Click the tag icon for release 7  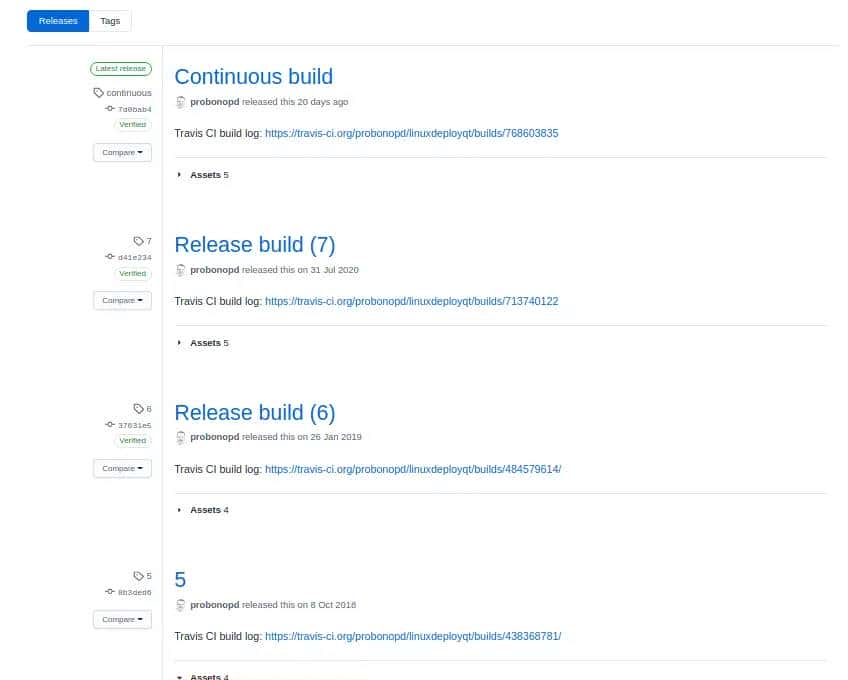tap(138, 241)
